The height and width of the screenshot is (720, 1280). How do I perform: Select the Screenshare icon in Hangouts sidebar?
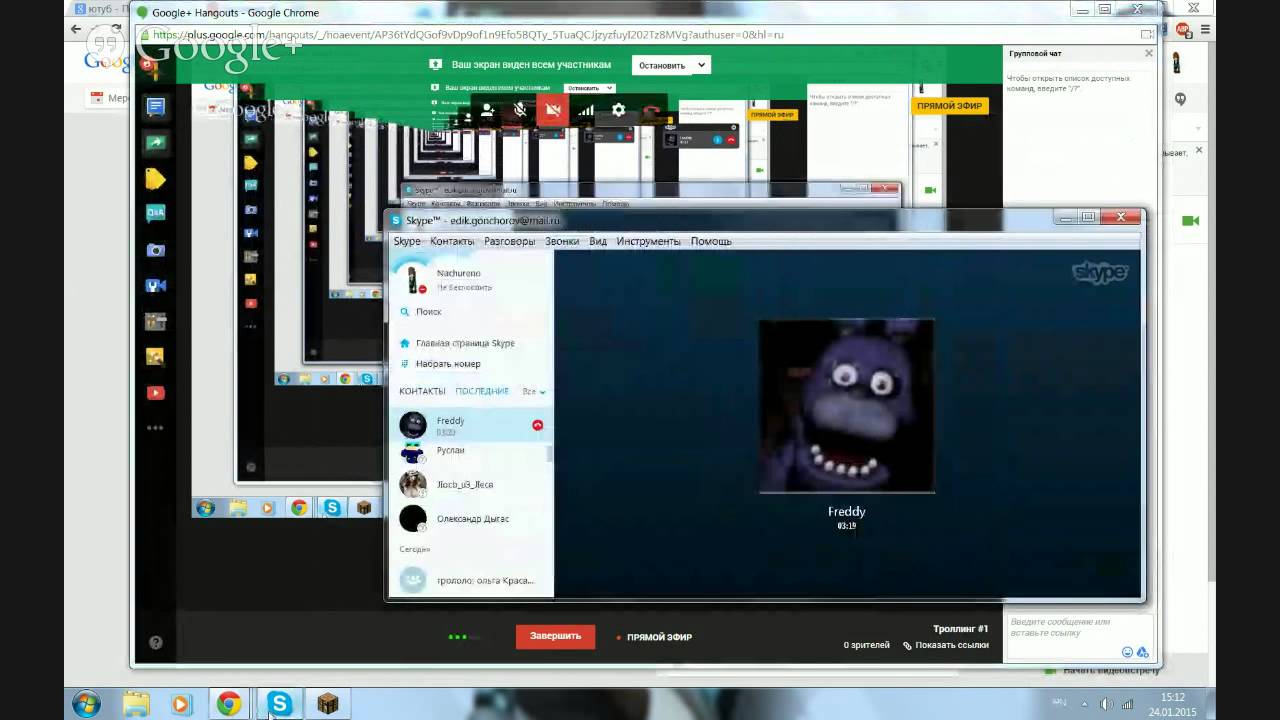pyautogui.click(x=155, y=143)
